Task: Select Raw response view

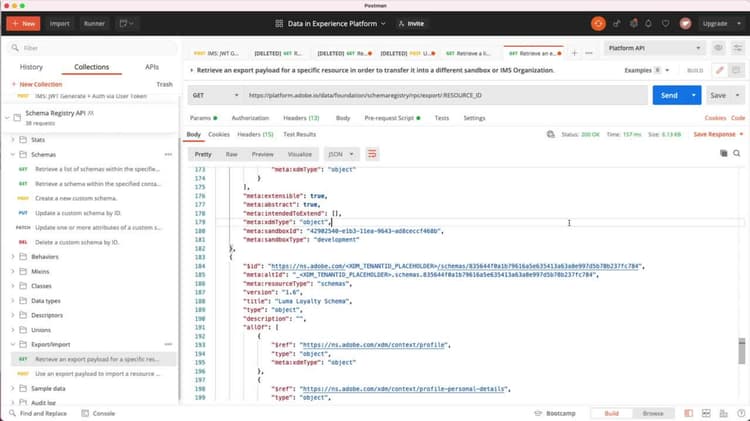Action: [x=232, y=154]
